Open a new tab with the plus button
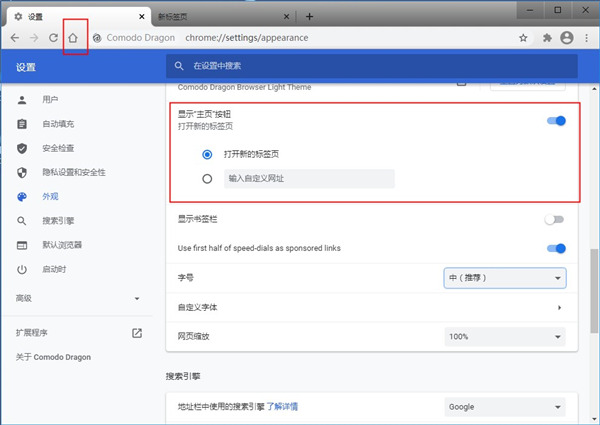Screen dimensions: 600x425 [x=309, y=16]
